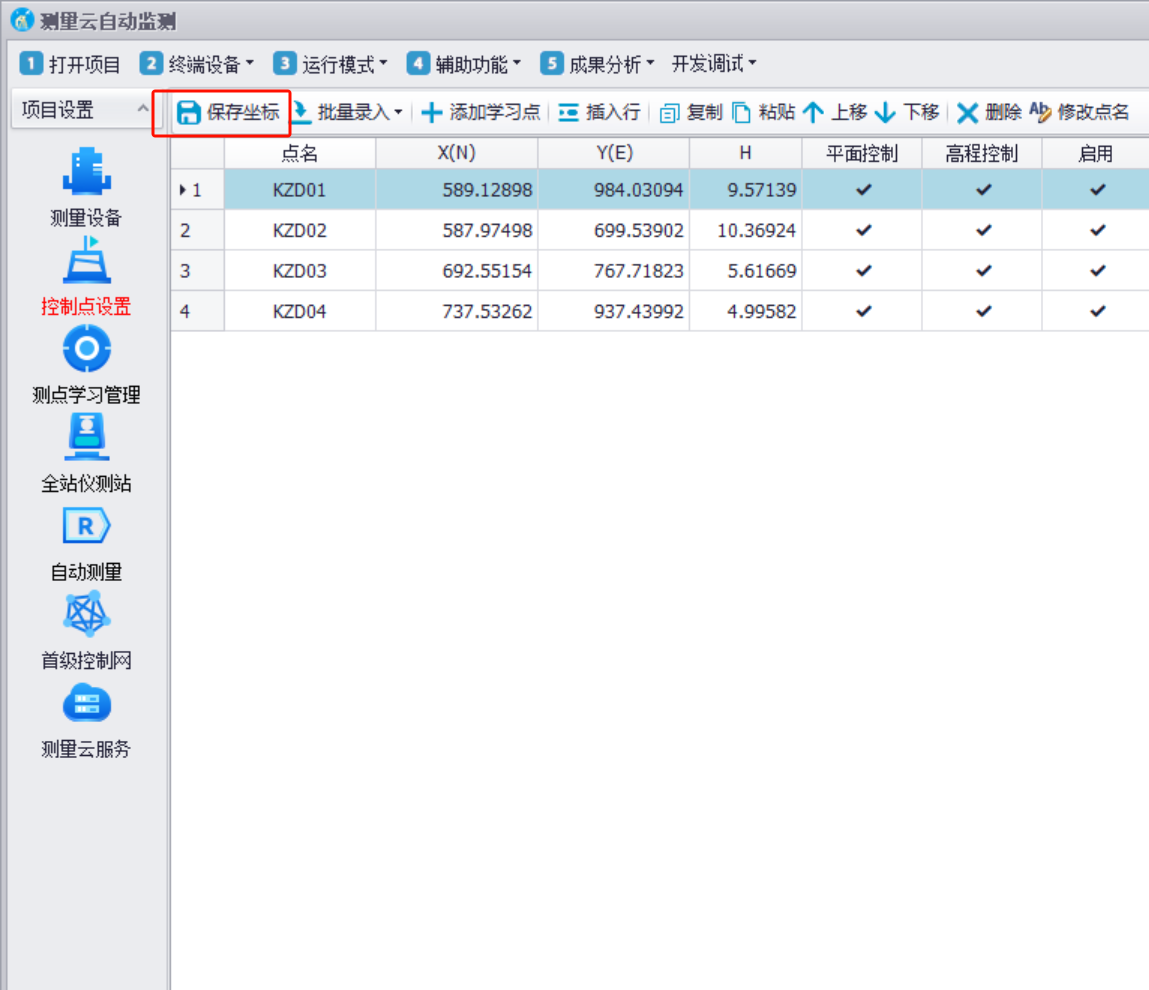Open the 测量云服务 cloud icon

(86, 704)
